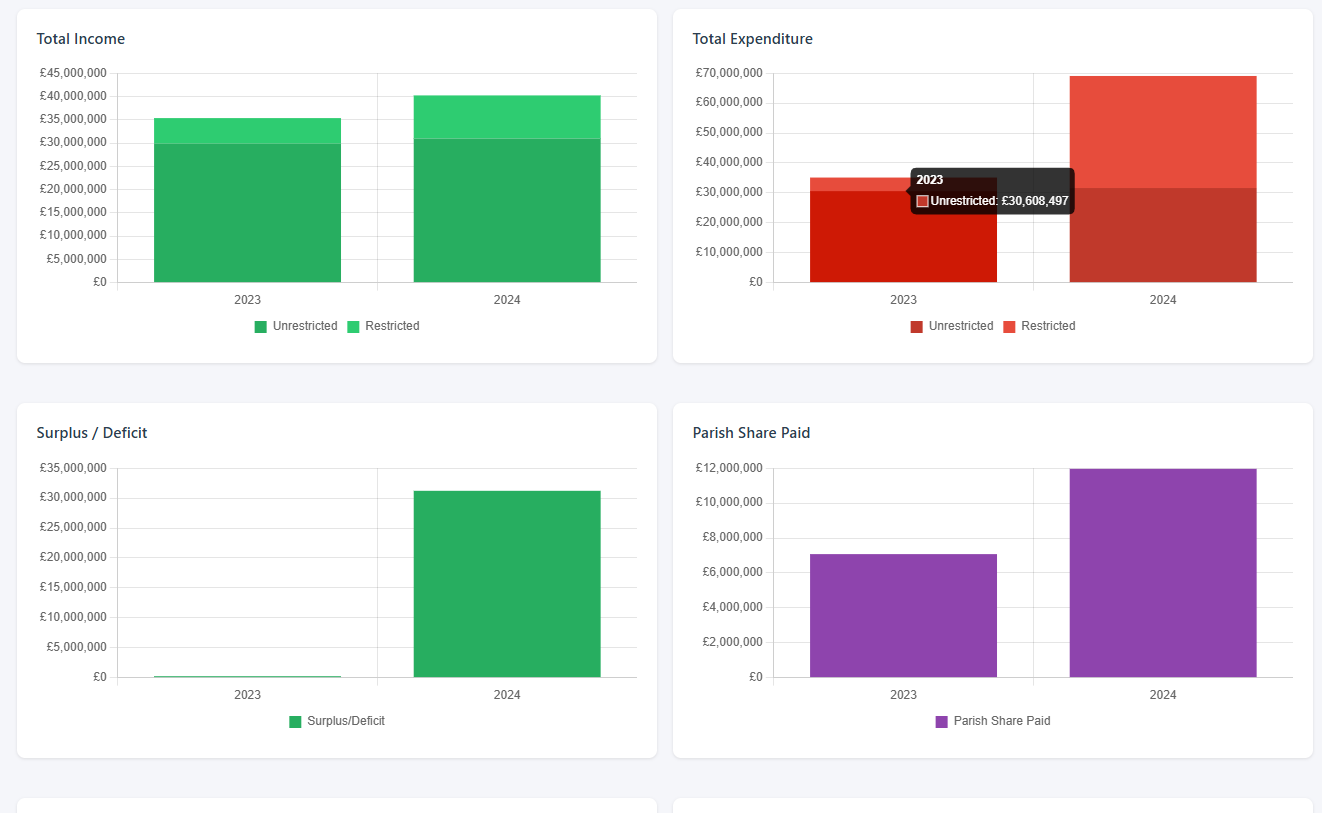Toggle the Parish Share Paid legend item
The width and height of the screenshot is (1322, 813).
pos(993,721)
